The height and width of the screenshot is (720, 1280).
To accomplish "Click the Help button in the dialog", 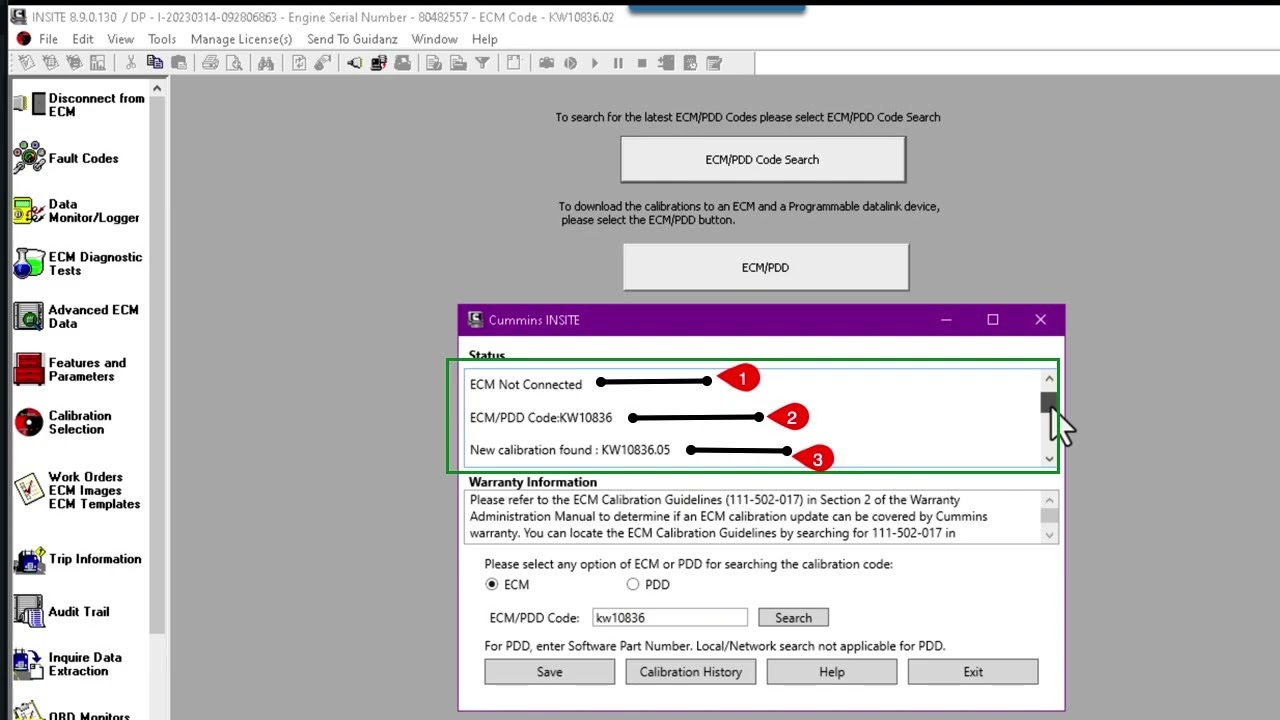I will [x=832, y=672].
